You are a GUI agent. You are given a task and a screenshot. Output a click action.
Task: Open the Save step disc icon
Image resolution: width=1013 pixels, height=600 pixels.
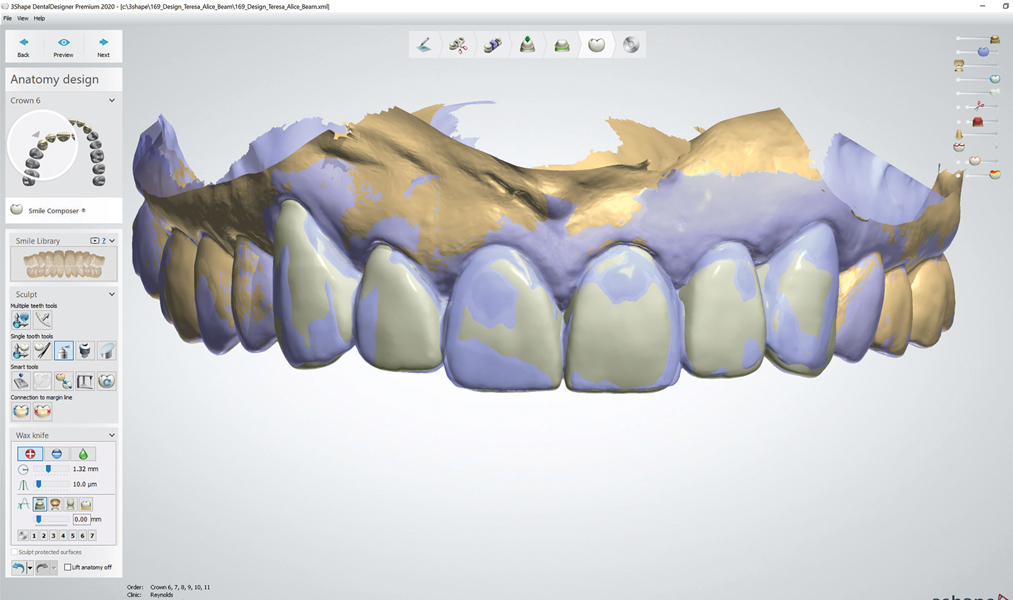[x=630, y=45]
